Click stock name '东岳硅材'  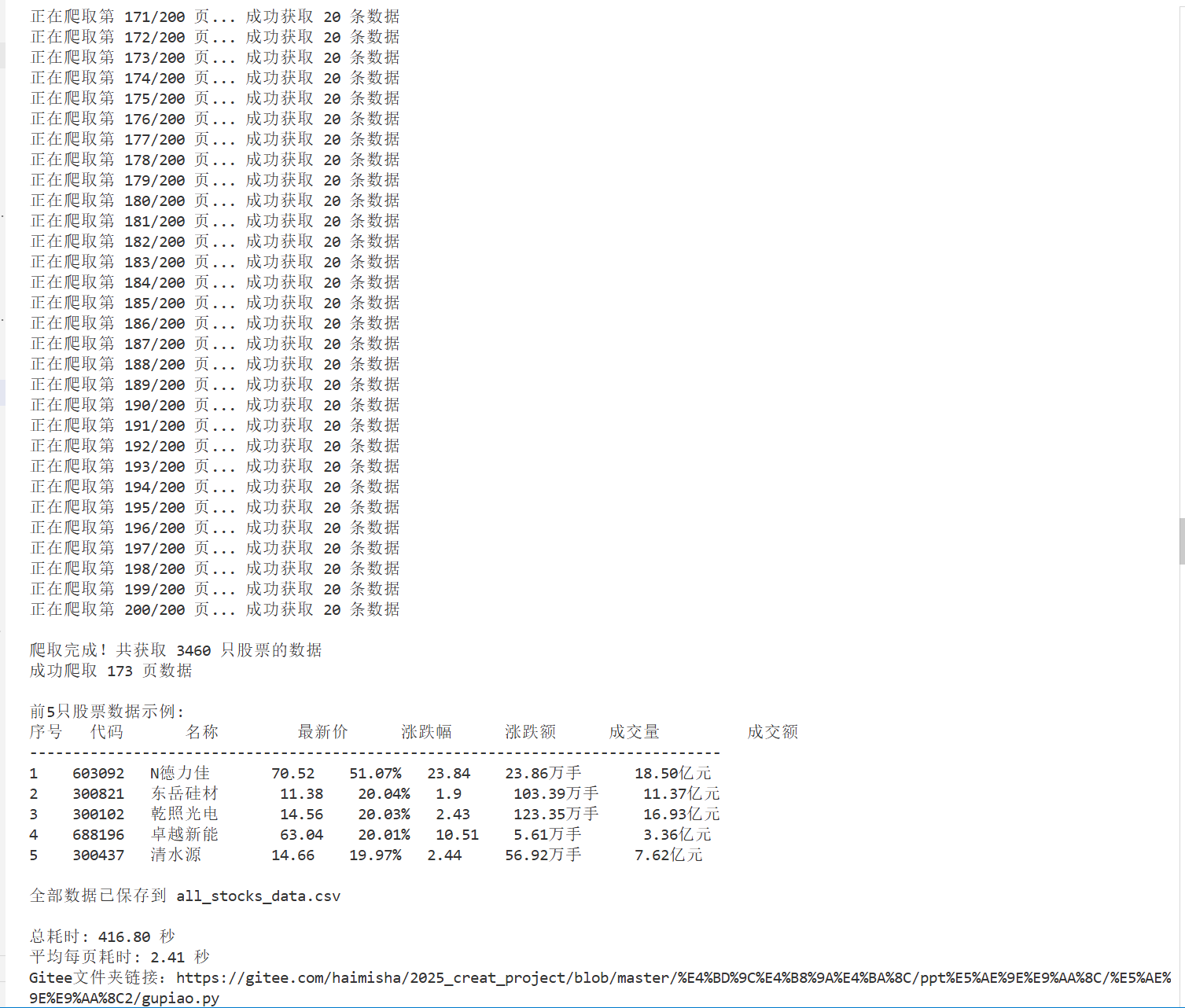pos(185,794)
